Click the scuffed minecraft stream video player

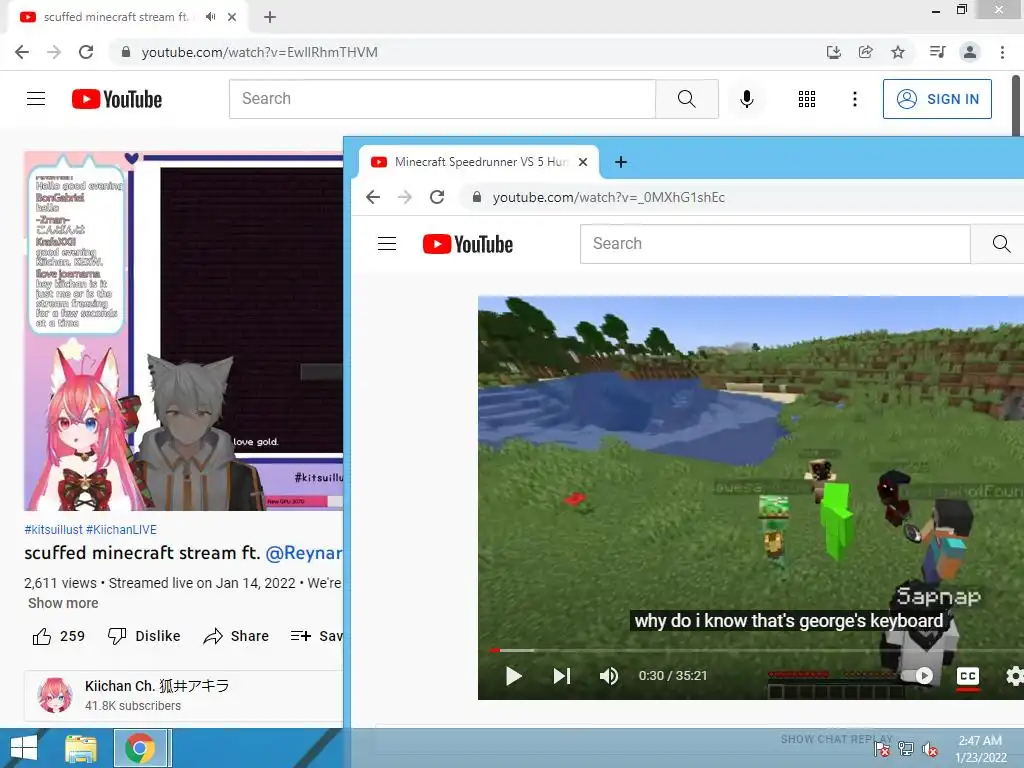tap(184, 331)
